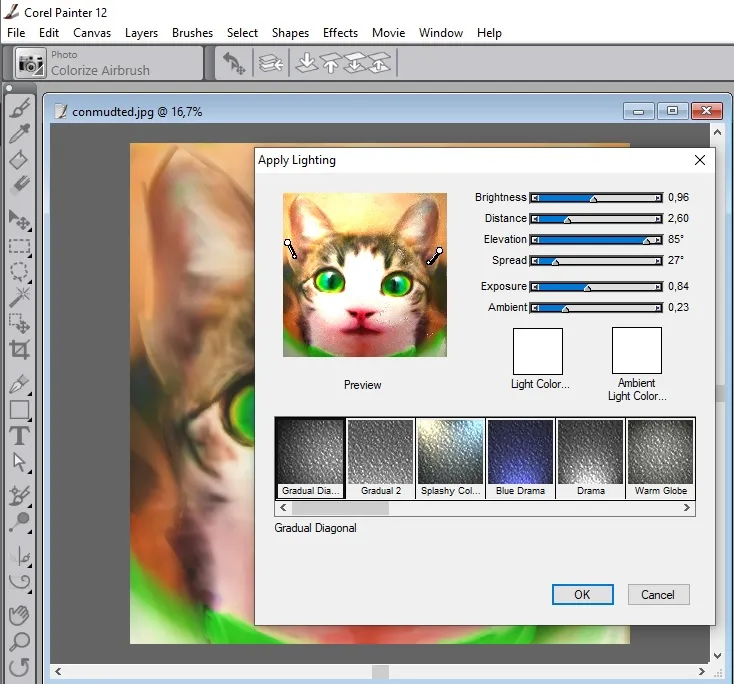This screenshot has height=684, width=734.
Task: Open the Canvas menu
Action: 92,33
